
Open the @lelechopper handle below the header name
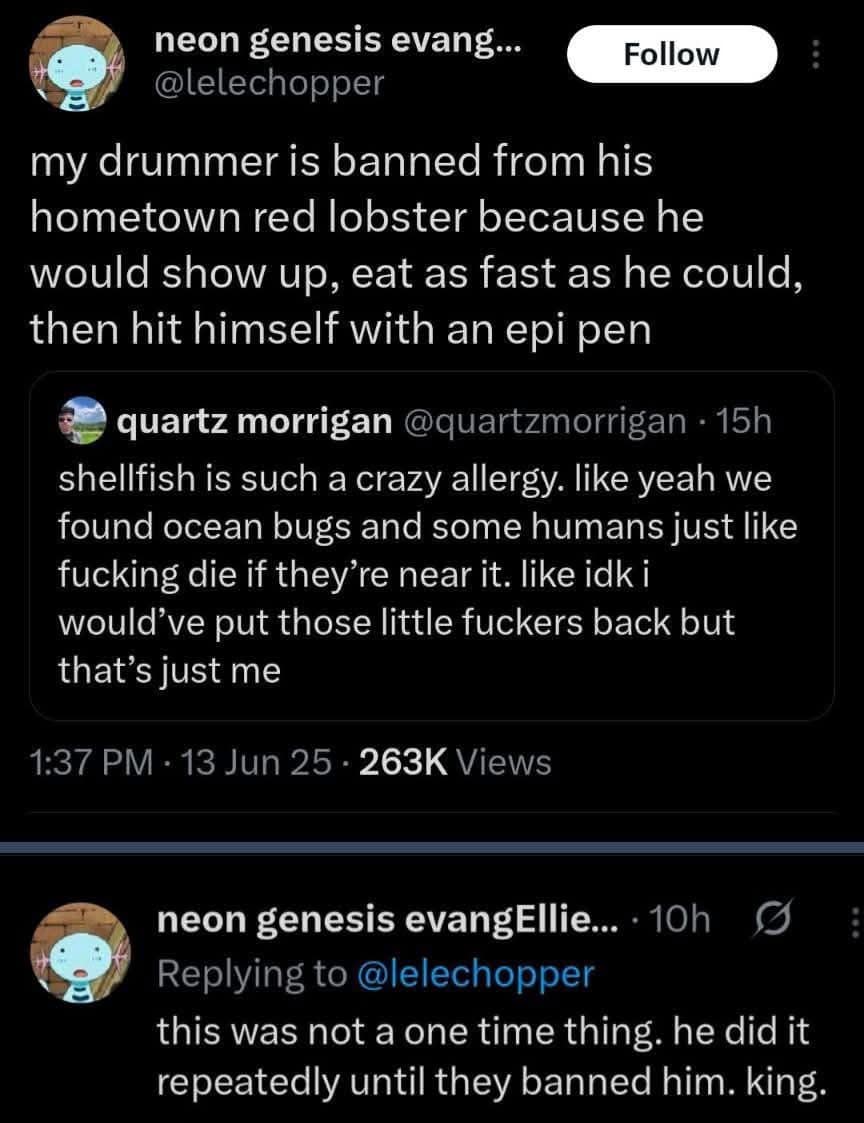click(270, 82)
